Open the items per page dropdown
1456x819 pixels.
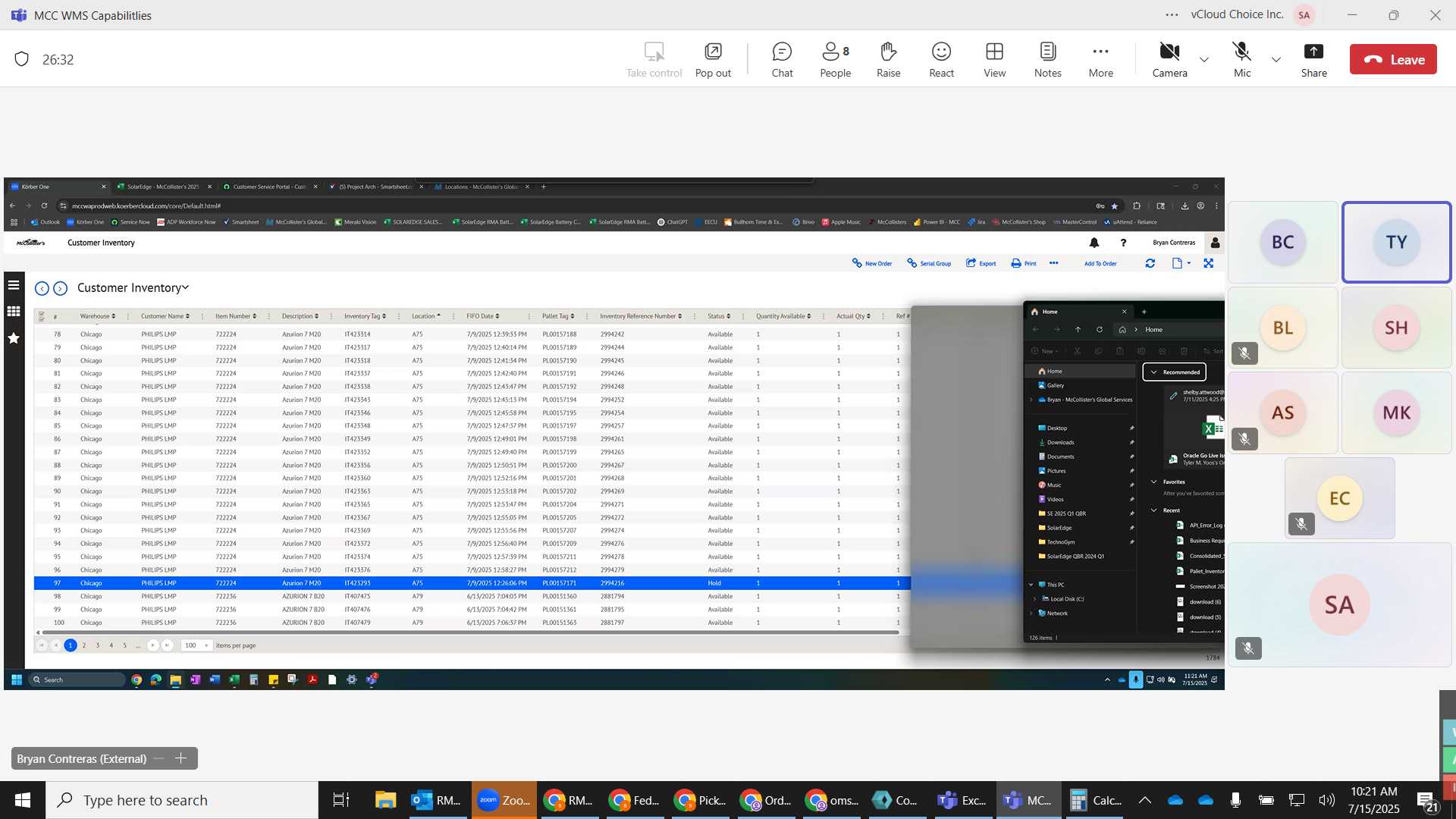(196, 645)
